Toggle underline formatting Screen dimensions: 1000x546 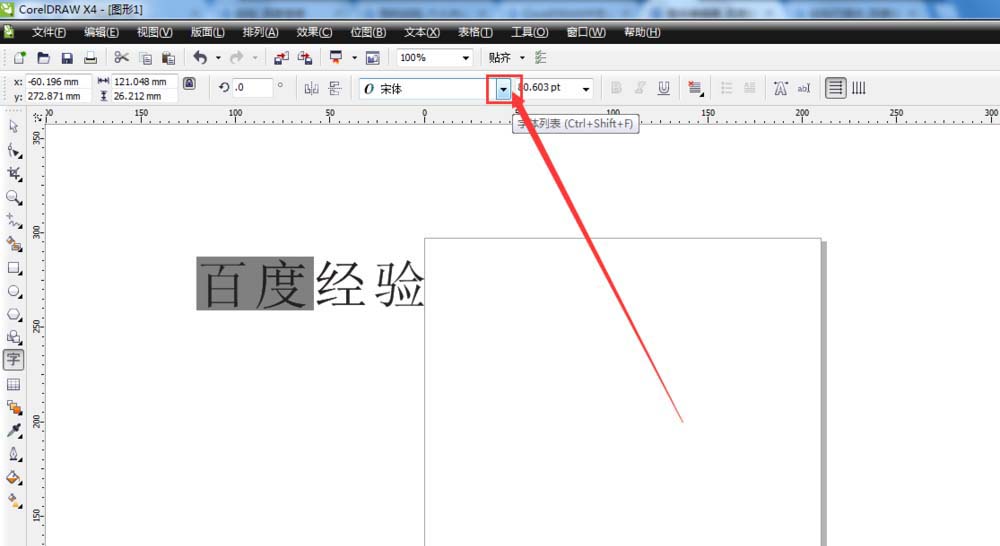[x=664, y=88]
